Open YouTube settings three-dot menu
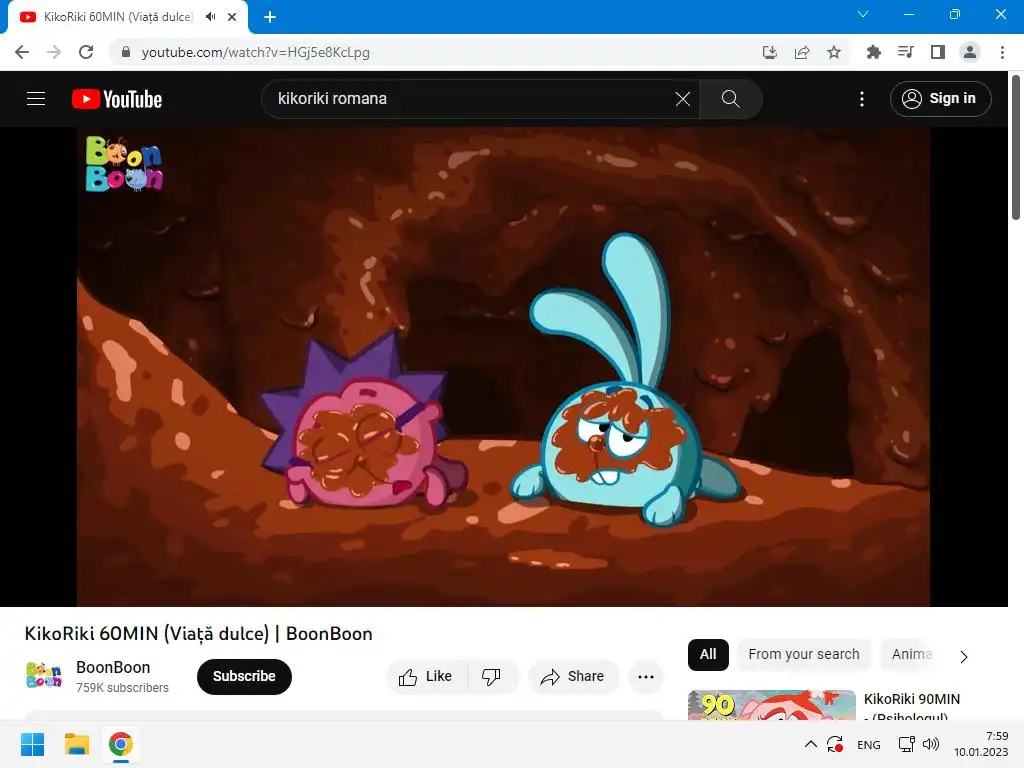This screenshot has width=1024, height=768. click(x=862, y=99)
